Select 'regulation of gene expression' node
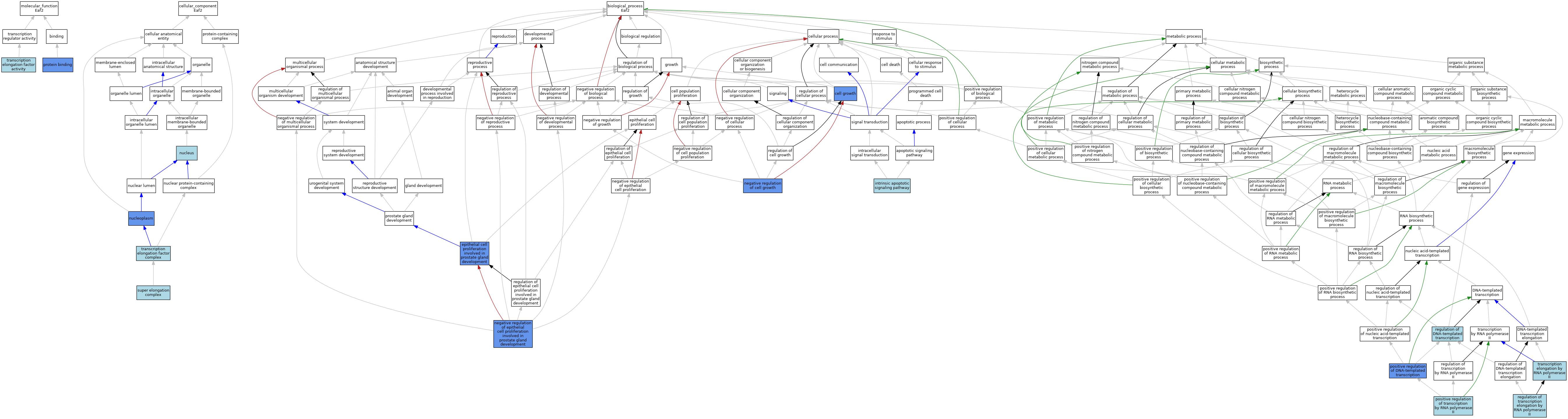1568x419 pixels. [1473, 186]
